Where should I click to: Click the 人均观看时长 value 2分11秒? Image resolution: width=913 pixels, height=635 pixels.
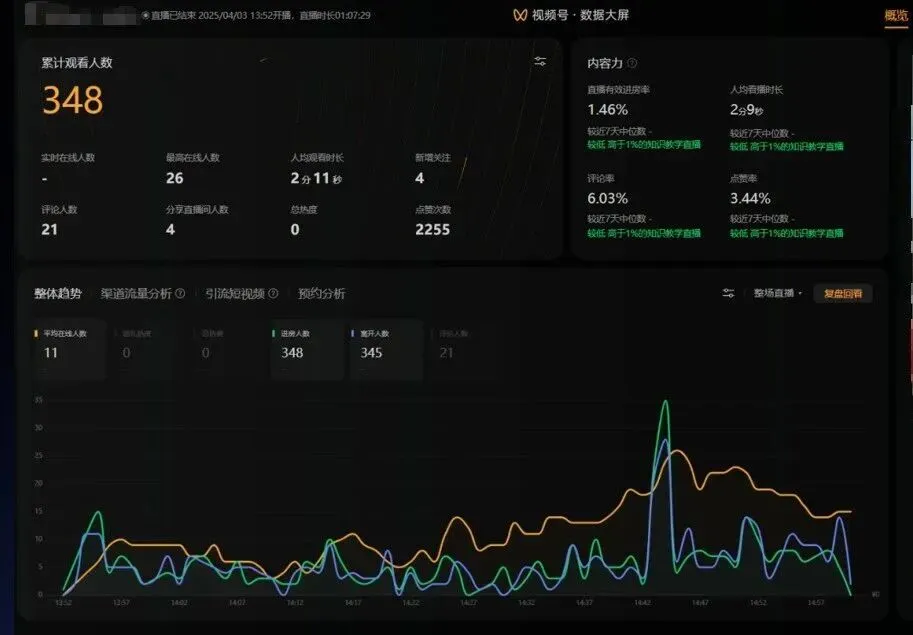point(316,178)
